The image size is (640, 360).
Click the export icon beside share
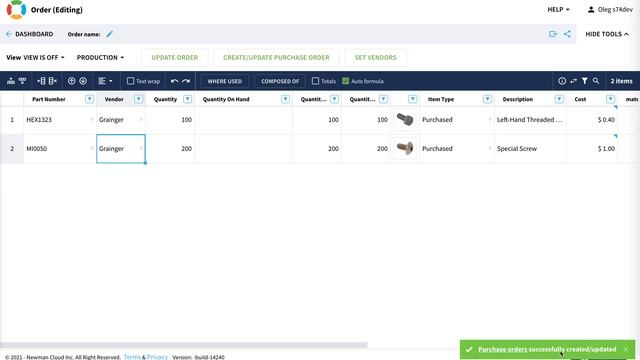pos(553,34)
